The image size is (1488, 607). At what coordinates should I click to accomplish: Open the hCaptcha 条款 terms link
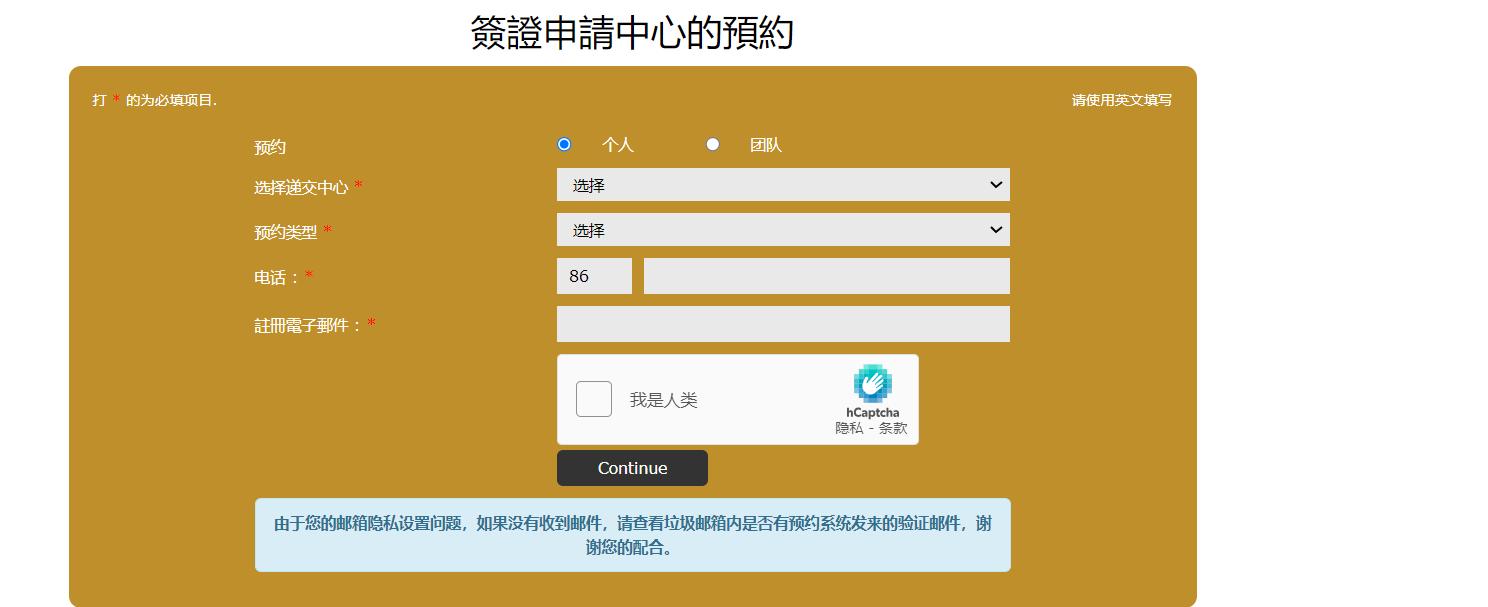coord(892,427)
